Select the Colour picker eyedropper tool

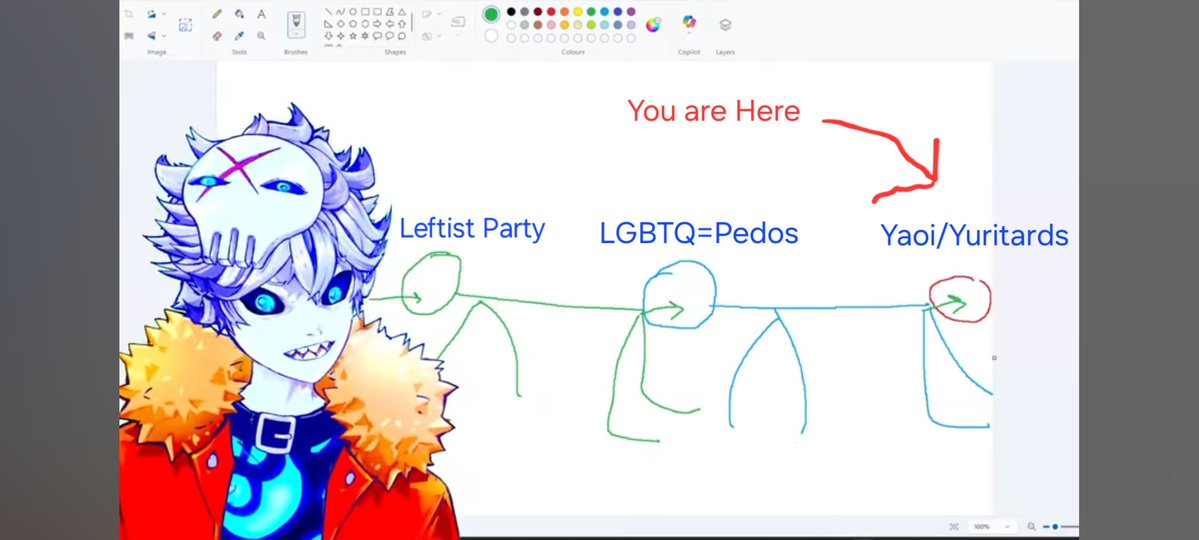click(x=239, y=36)
